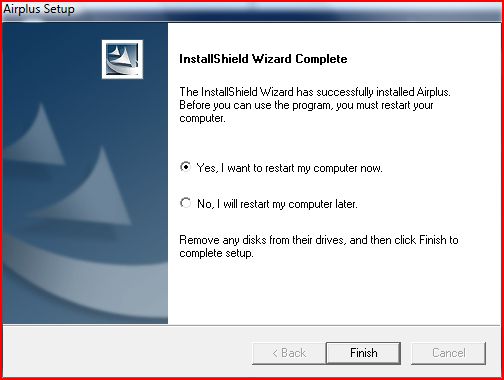504x380 pixels.
Task: Click the 'Before you can use the program' sentence
Action: tap(306, 105)
